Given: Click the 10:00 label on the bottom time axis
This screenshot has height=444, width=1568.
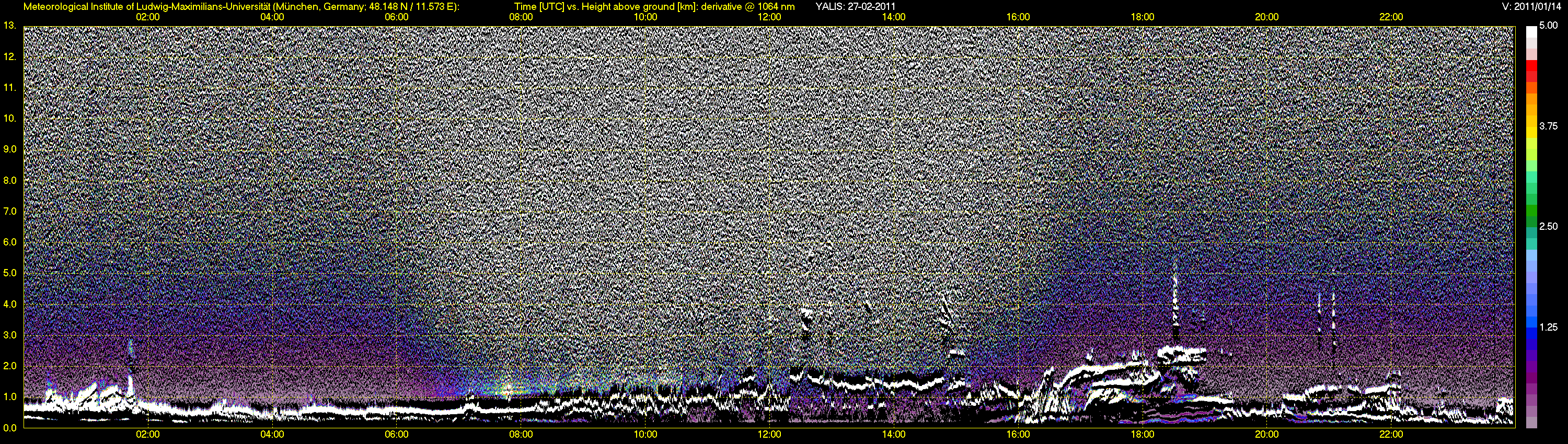Looking at the screenshot, I should pos(645,435).
